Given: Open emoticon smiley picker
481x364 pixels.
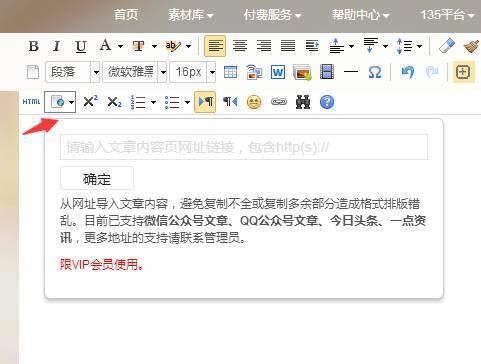Looking at the screenshot, I should [x=254, y=102].
